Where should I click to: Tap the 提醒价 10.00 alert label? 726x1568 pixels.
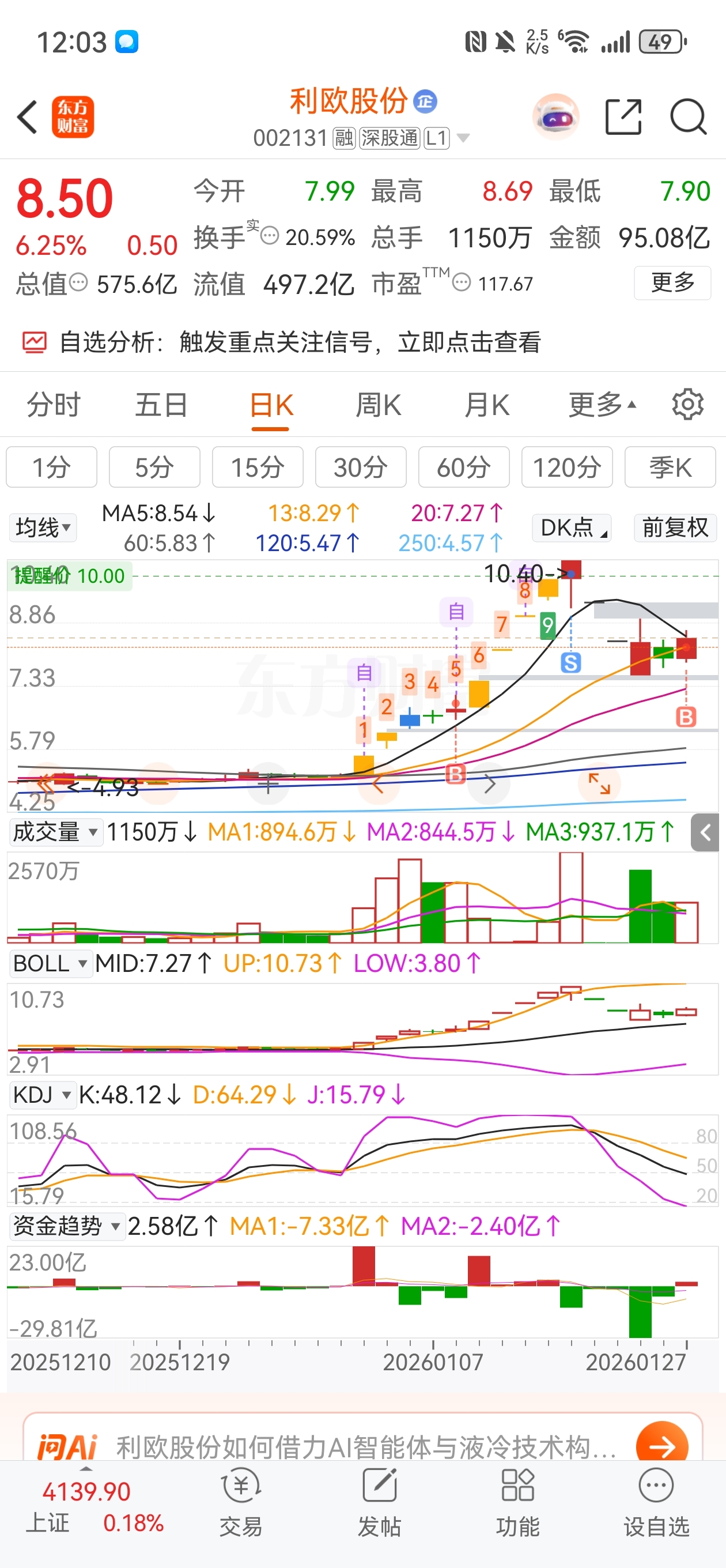69,575
